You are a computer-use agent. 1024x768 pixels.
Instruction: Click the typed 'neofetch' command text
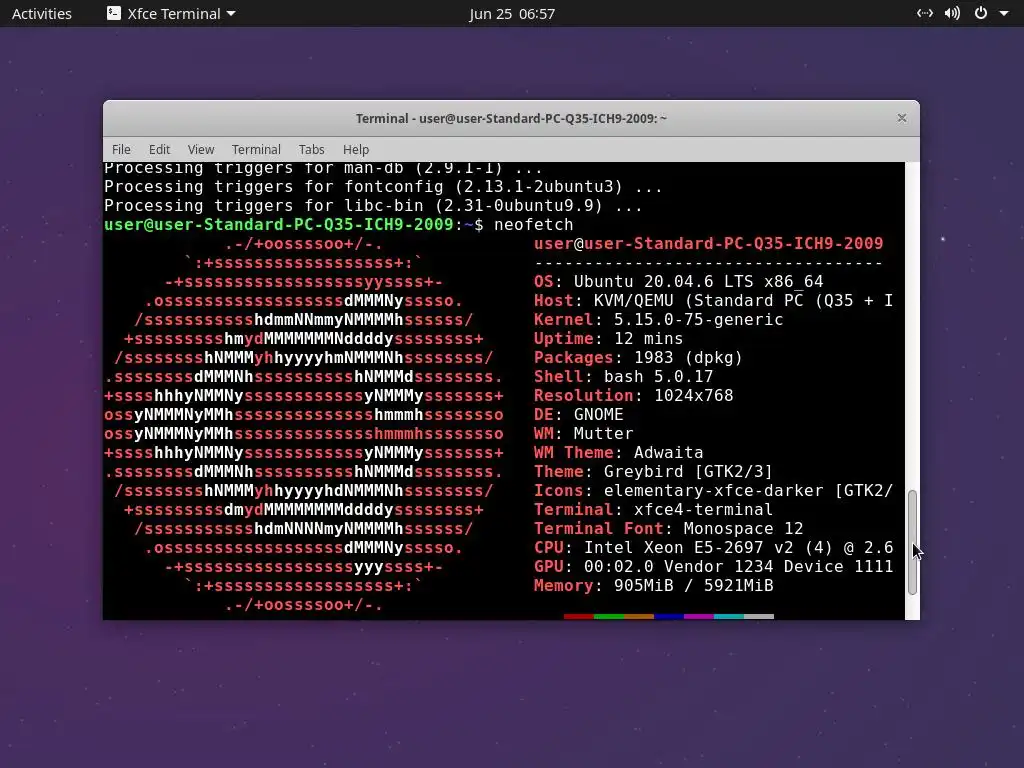534,225
